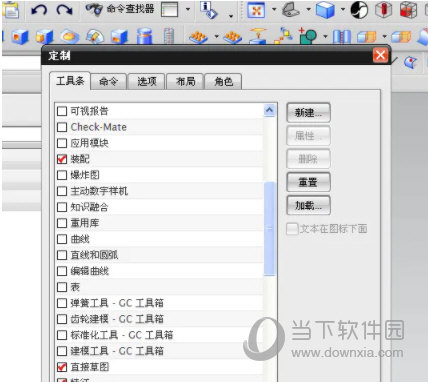Click the orange ellipse on blue block icon

(69, 36)
